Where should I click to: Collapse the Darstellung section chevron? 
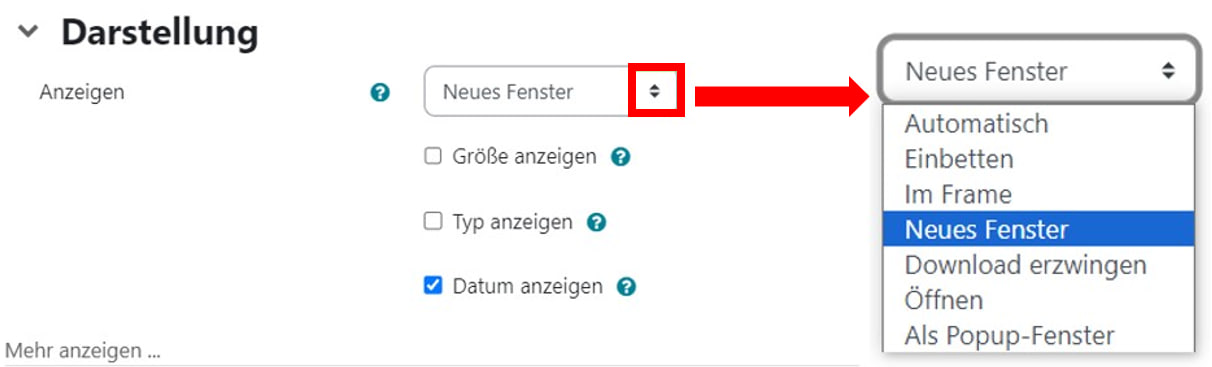29,33
